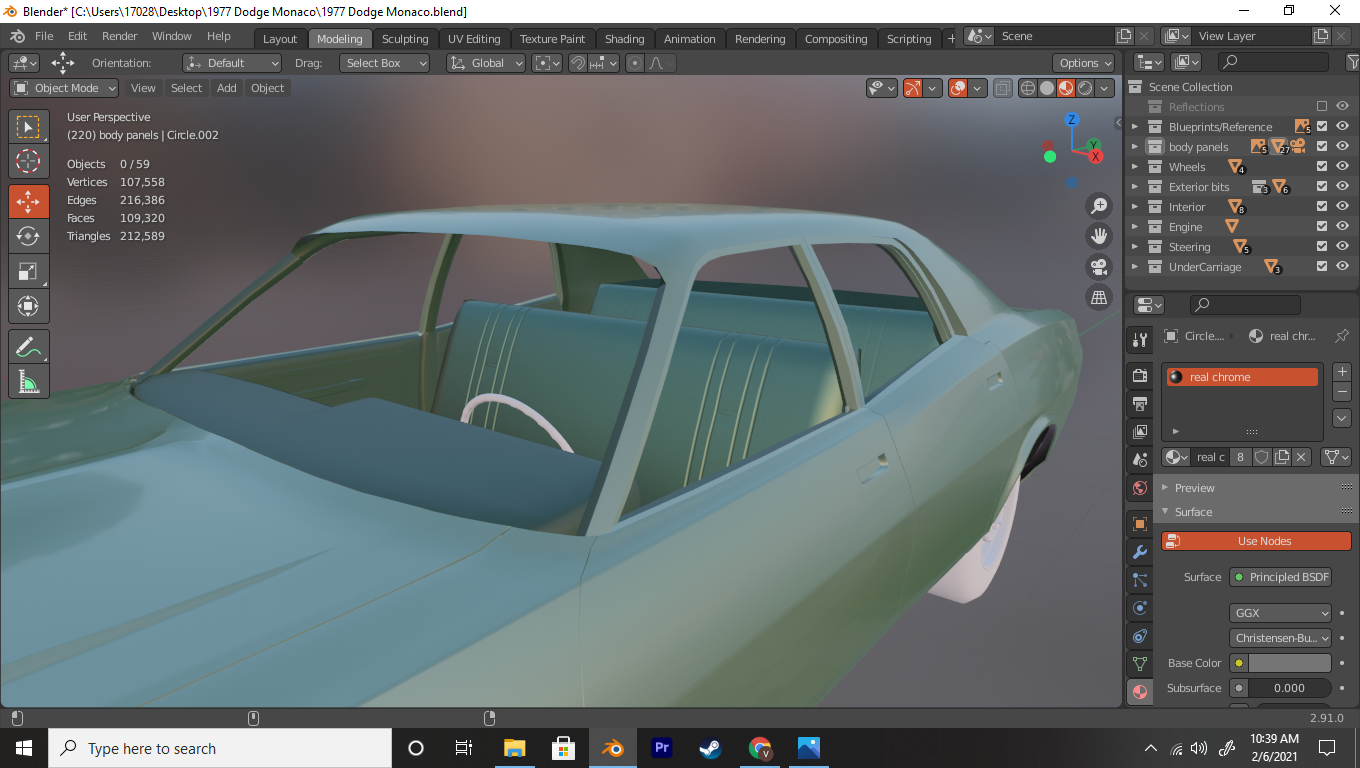Open the Drag Select Box dropdown
Screen dimensions: 1360x768
click(384, 63)
